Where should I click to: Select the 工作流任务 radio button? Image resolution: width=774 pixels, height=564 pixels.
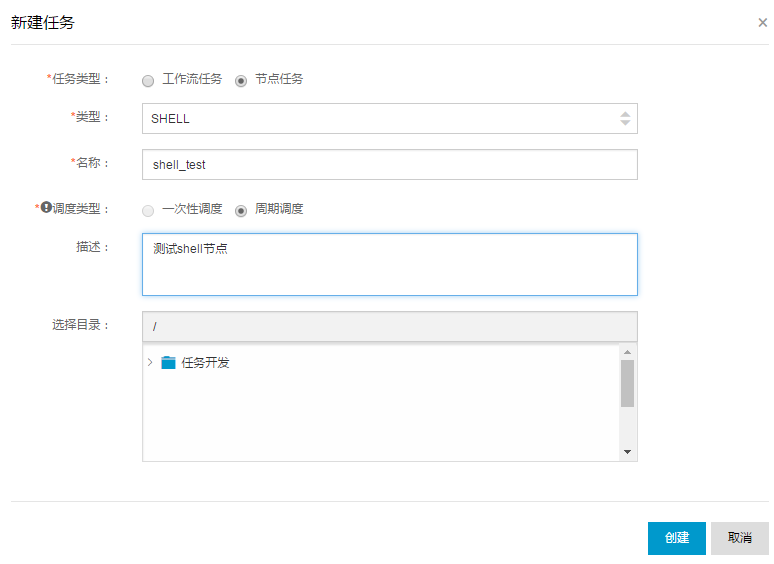point(148,80)
